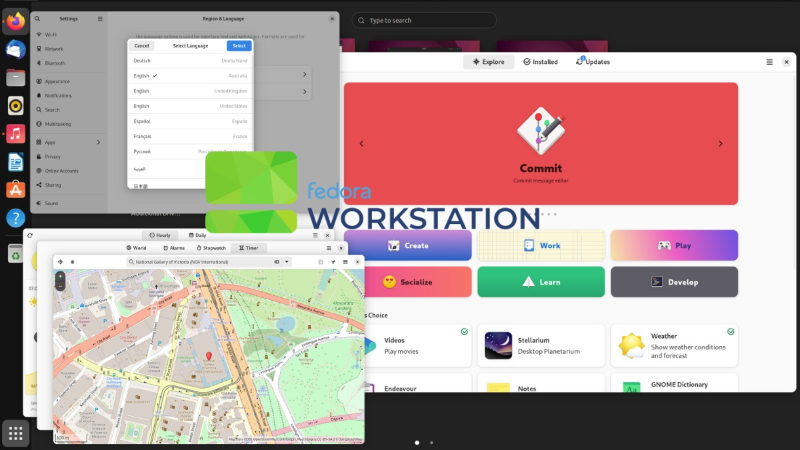Select Español España language
Screen dimensions: 800x450
(x=190, y=121)
